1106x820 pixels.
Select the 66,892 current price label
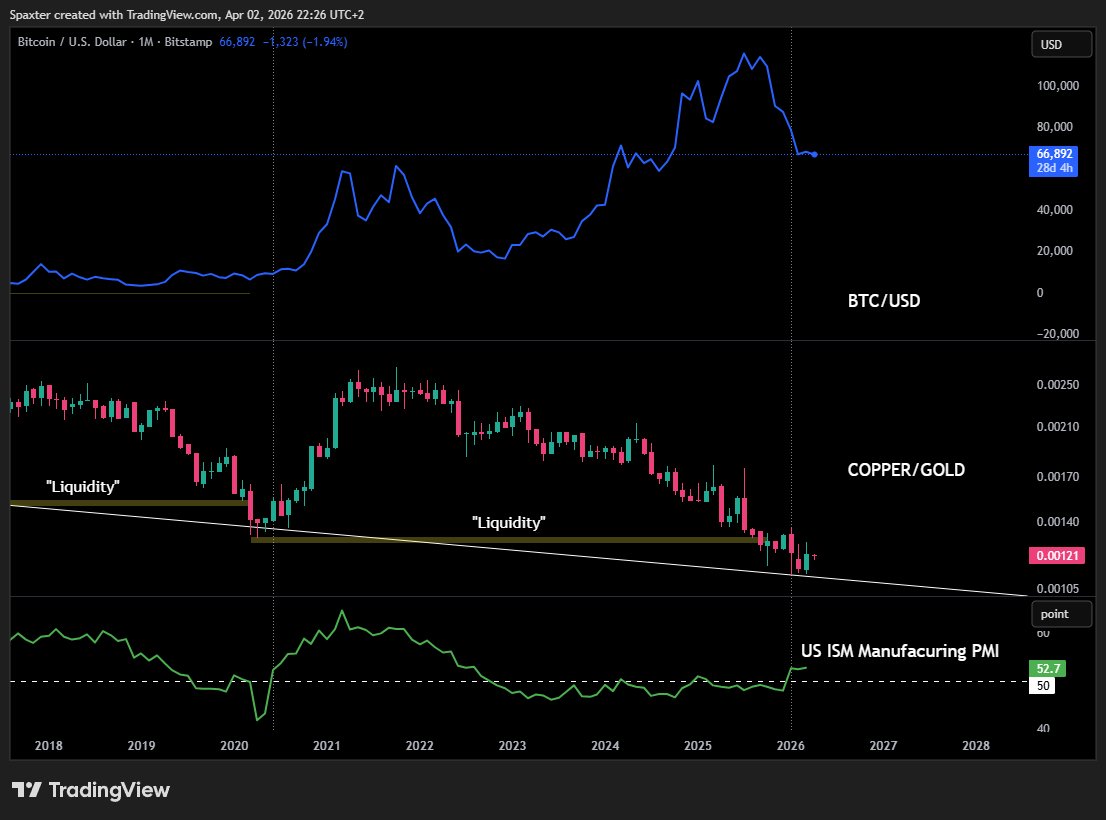(x=1053, y=154)
